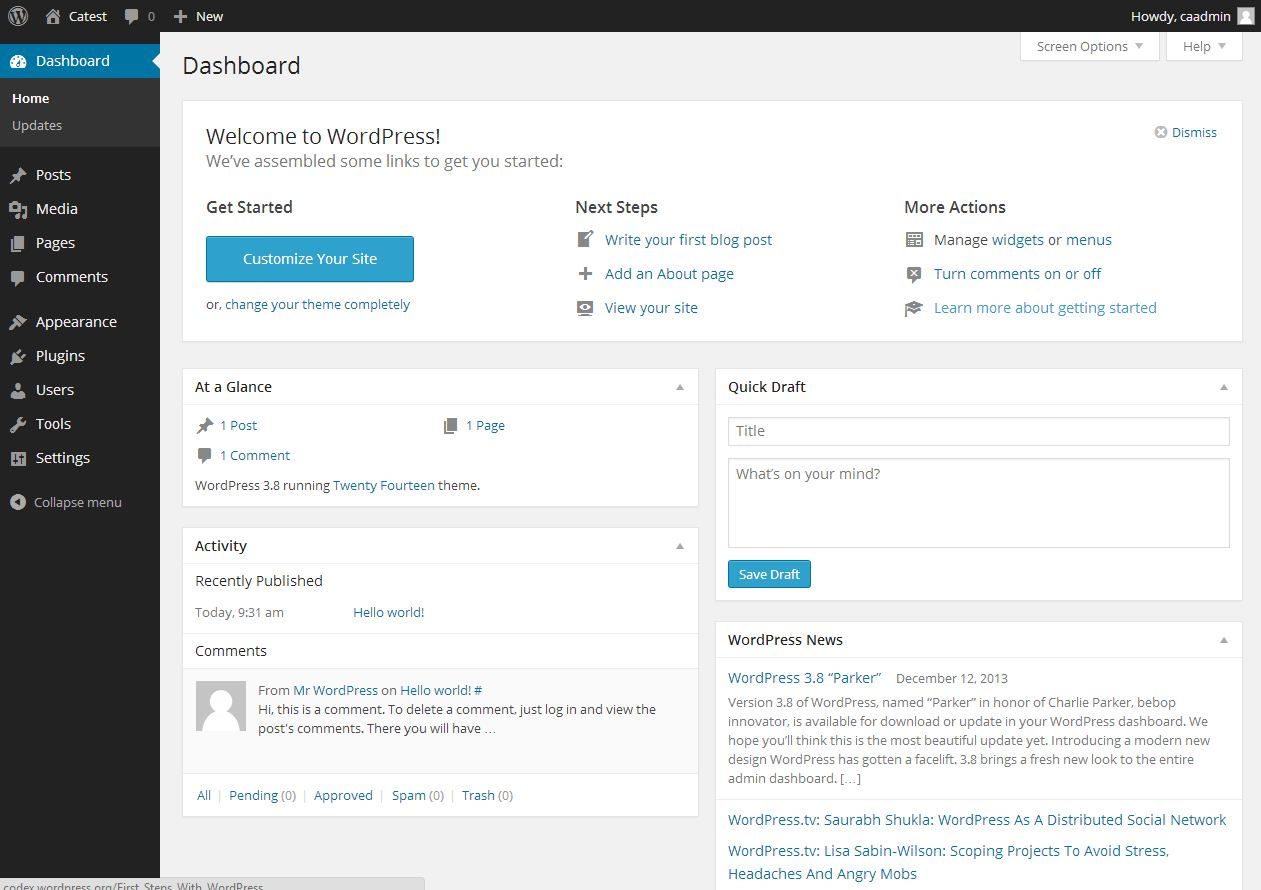The image size is (1261, 890).
Task: Open the Add an About page link
Action: point(669,274)
